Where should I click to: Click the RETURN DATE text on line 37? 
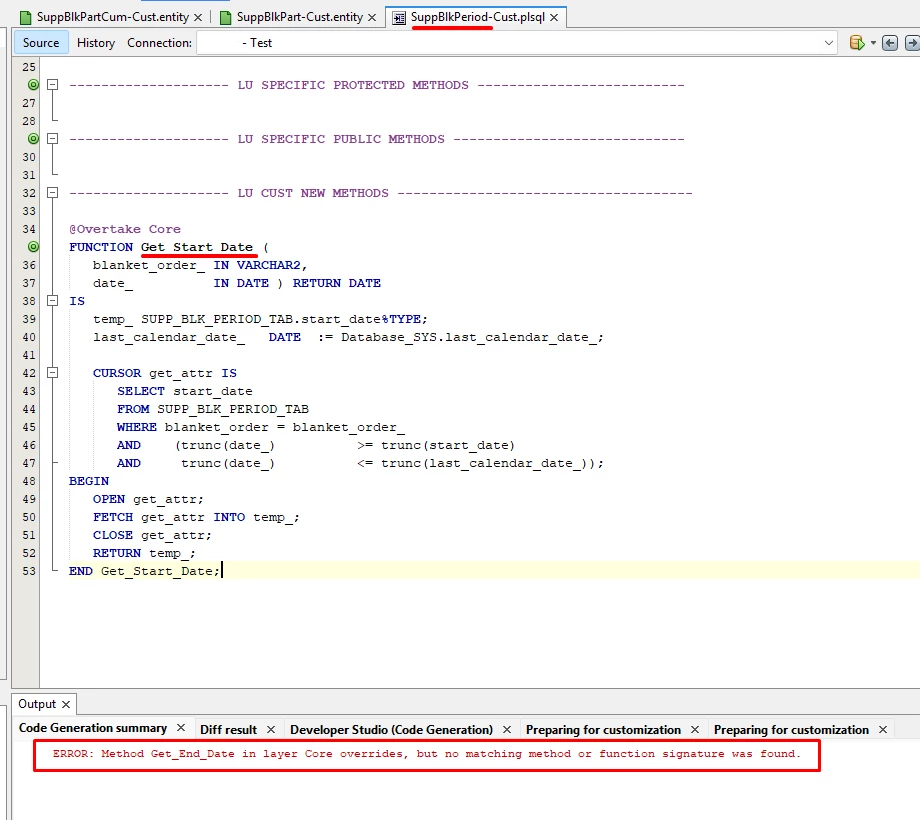pyautogui.click(x=337, y=283)
